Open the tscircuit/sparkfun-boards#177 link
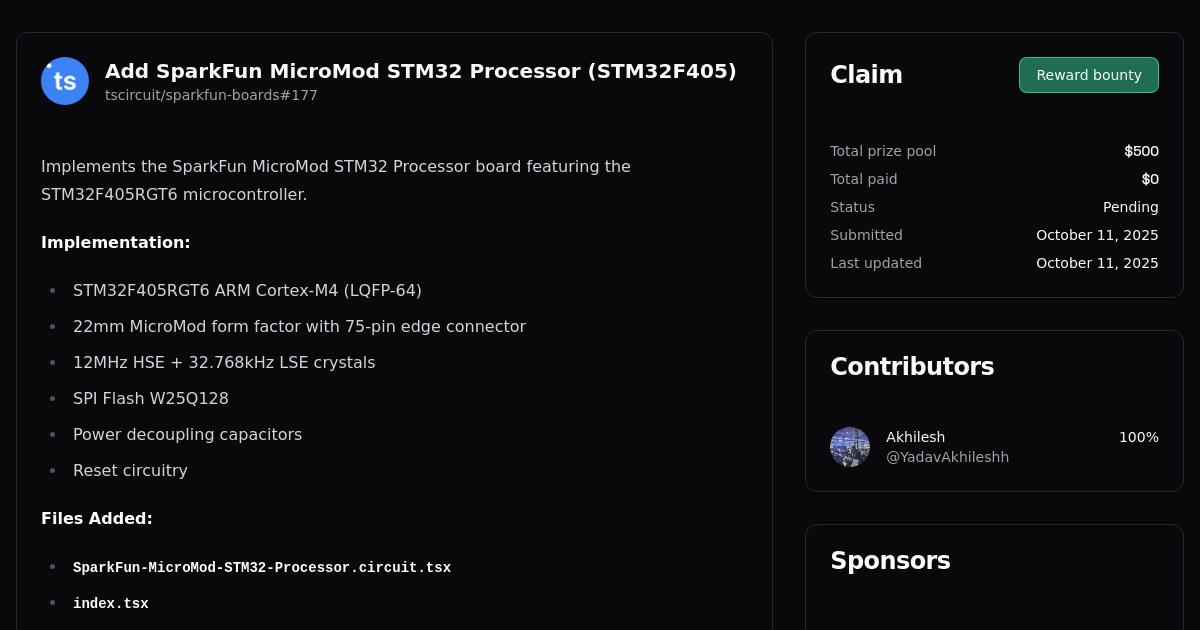 pos(211,95)
